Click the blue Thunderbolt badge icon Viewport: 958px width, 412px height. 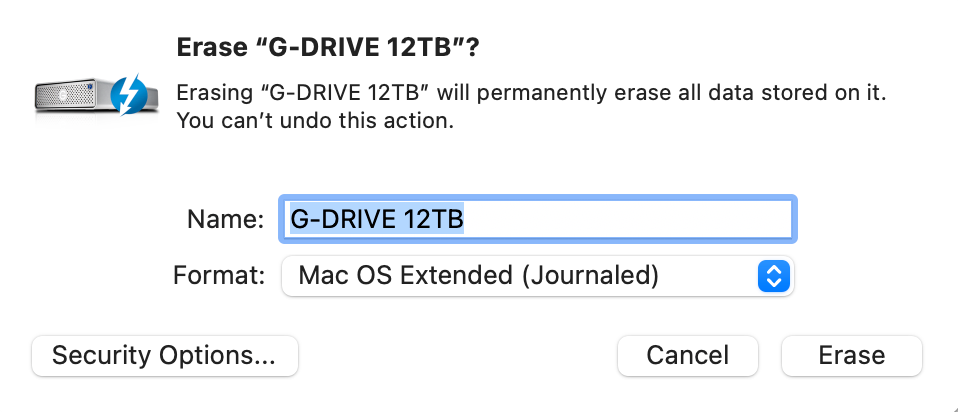pos(130,93)
